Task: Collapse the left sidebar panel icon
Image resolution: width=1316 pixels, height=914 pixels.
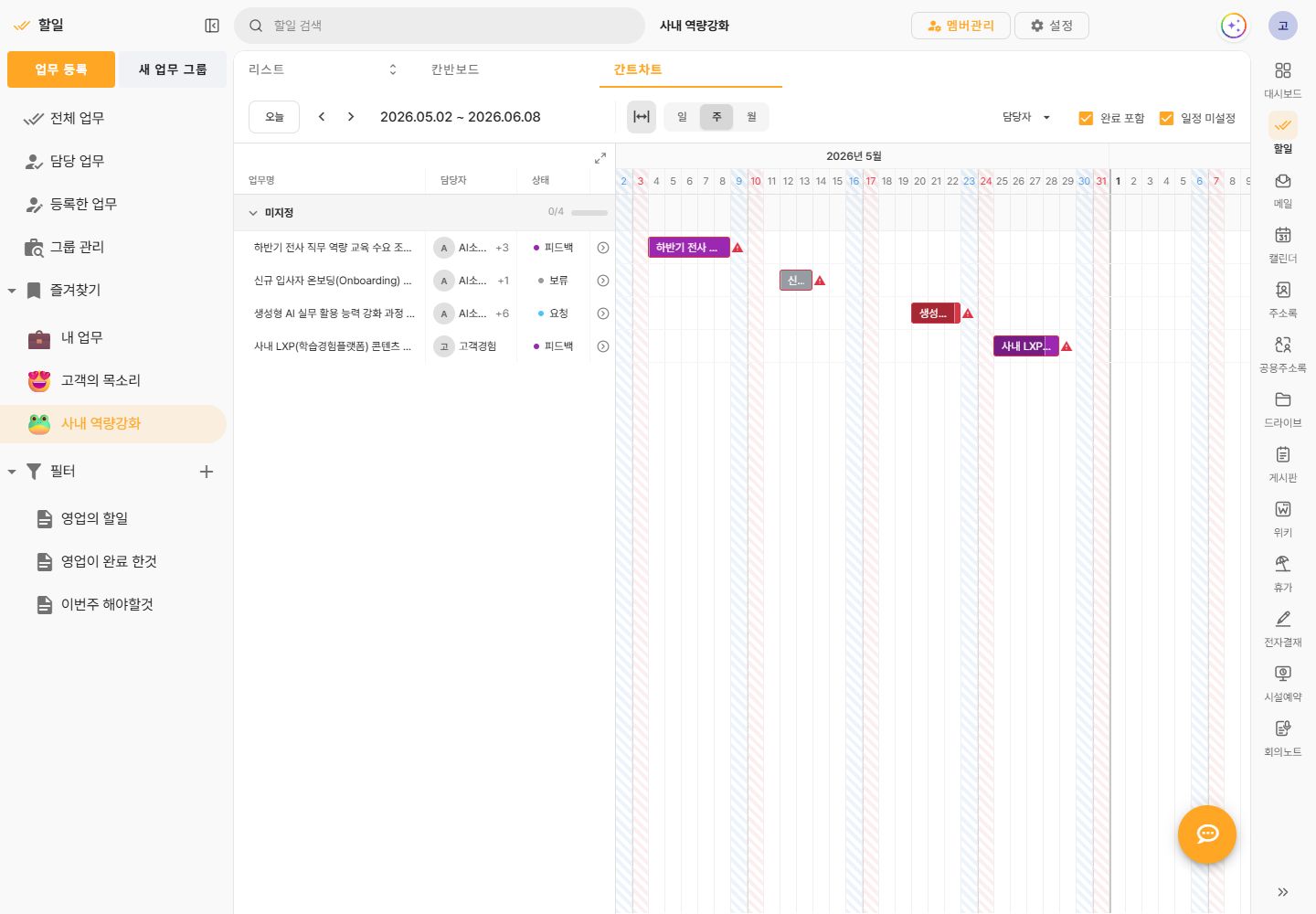Action: 212,26
